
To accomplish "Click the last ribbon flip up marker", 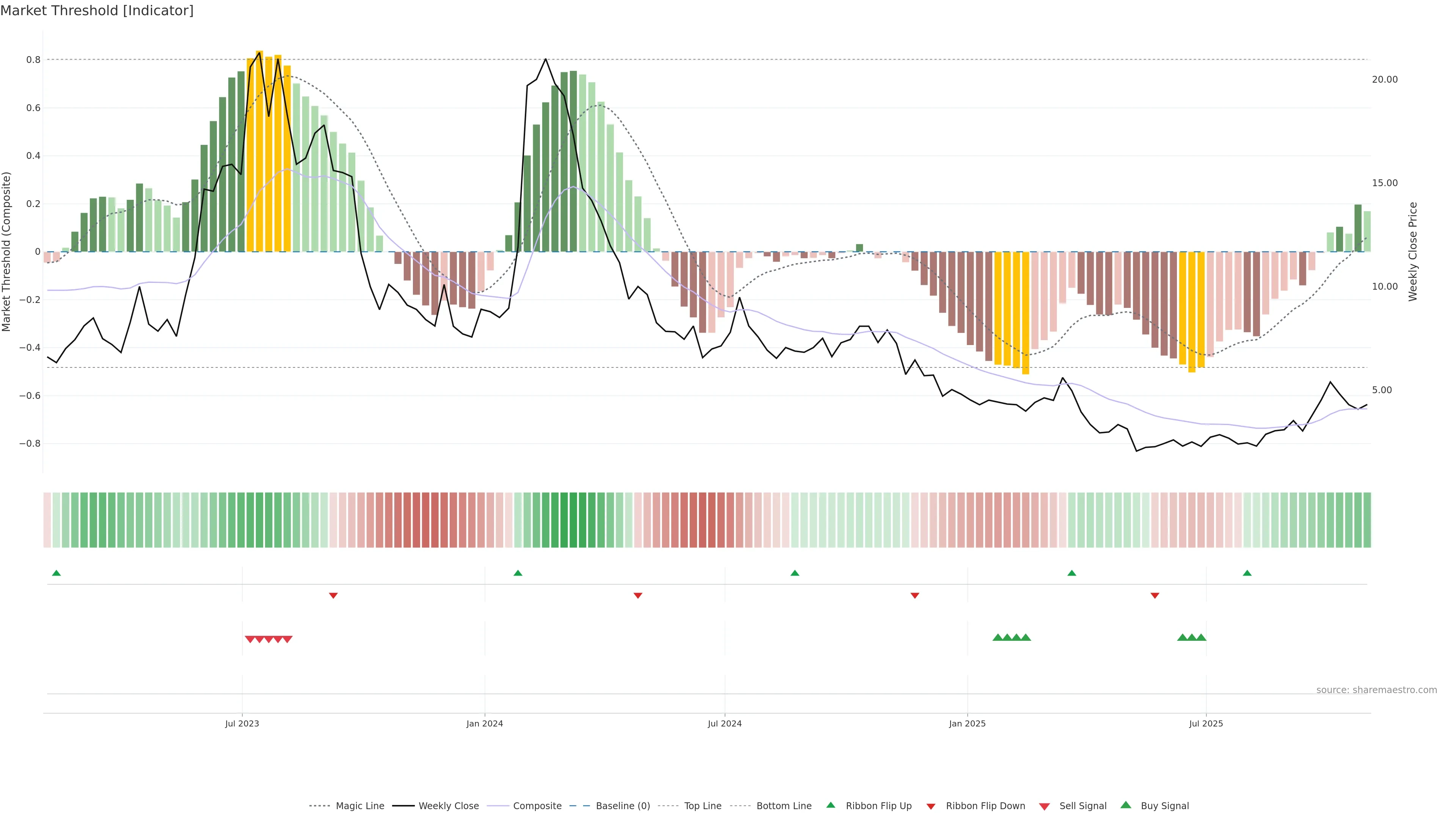I will click(x=1247, y=573).
